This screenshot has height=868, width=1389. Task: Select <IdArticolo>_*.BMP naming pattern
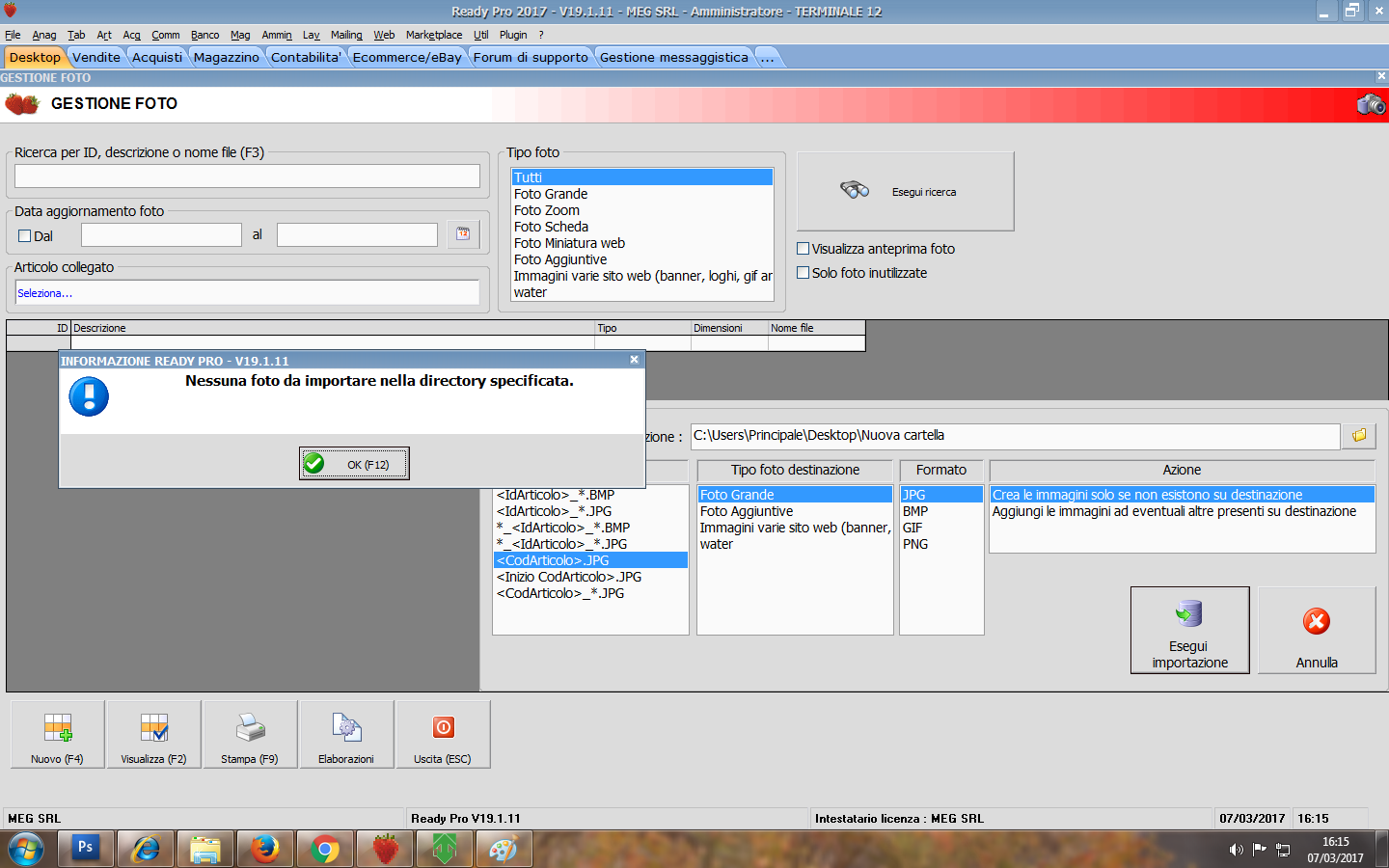click(x=590, y=495)
